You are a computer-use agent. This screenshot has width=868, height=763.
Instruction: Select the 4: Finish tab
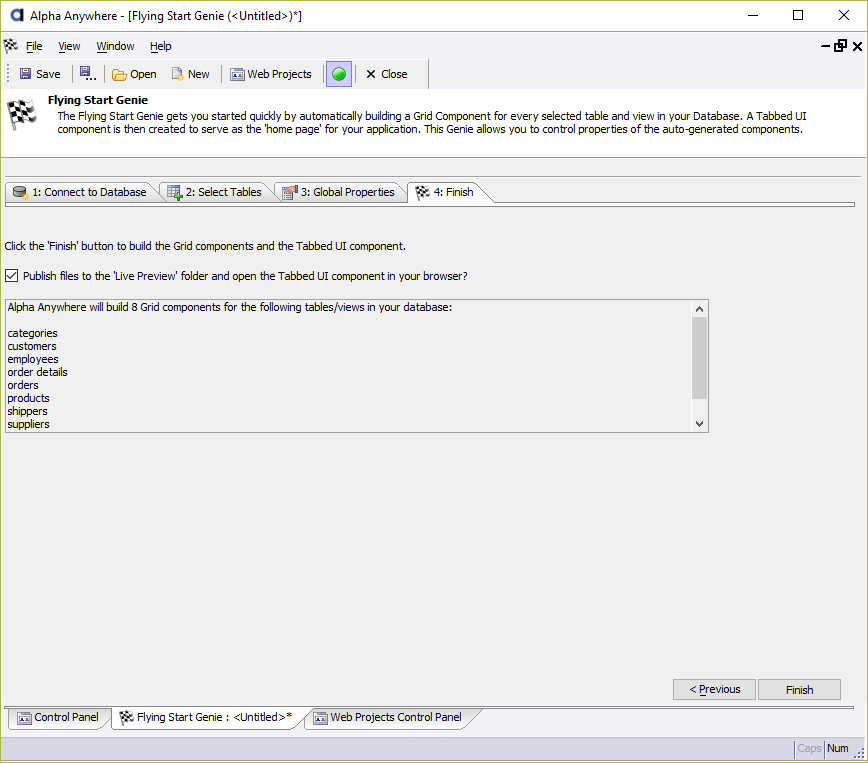446,192
